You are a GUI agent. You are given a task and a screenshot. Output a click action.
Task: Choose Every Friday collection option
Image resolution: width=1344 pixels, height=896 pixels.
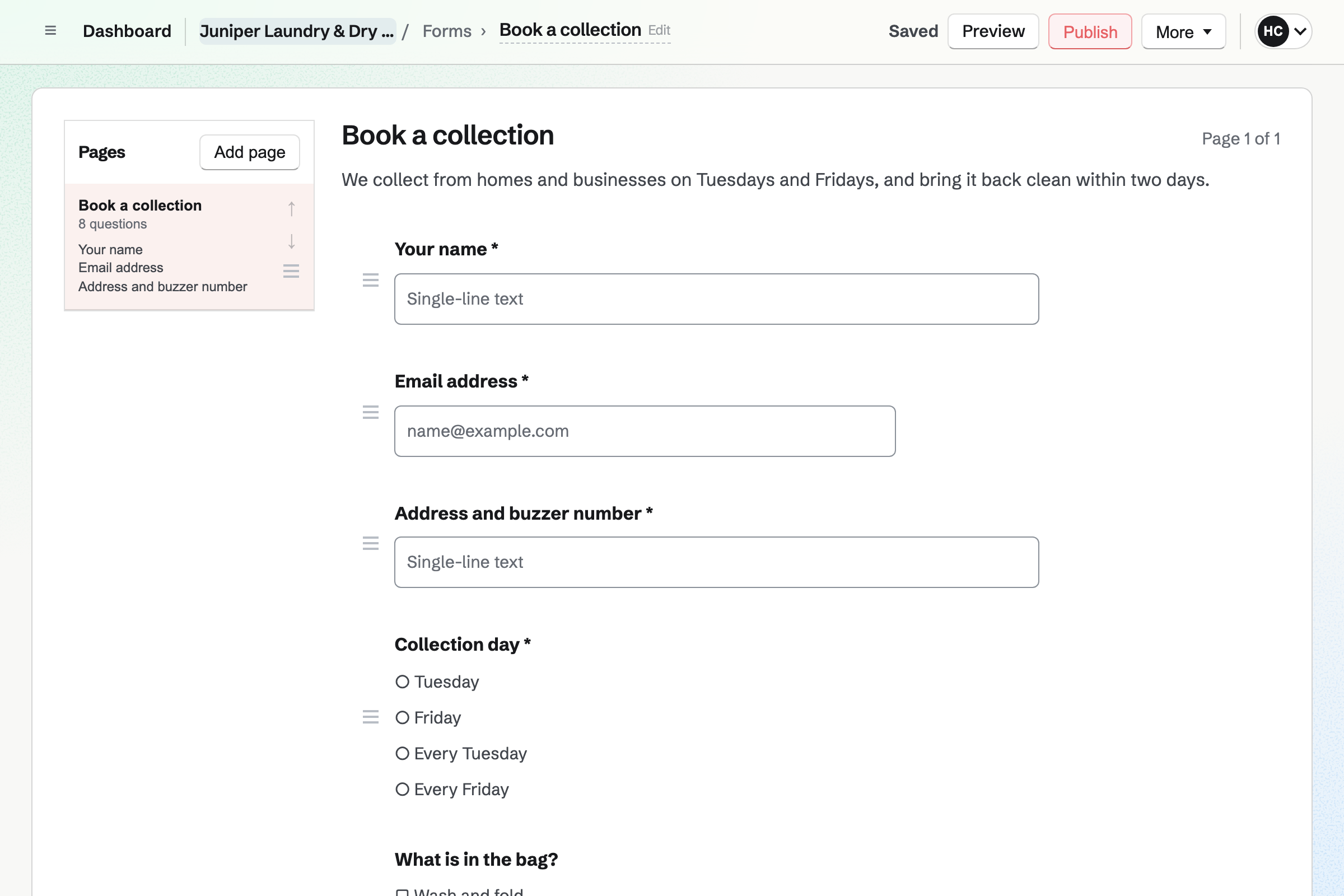(402, 789)
